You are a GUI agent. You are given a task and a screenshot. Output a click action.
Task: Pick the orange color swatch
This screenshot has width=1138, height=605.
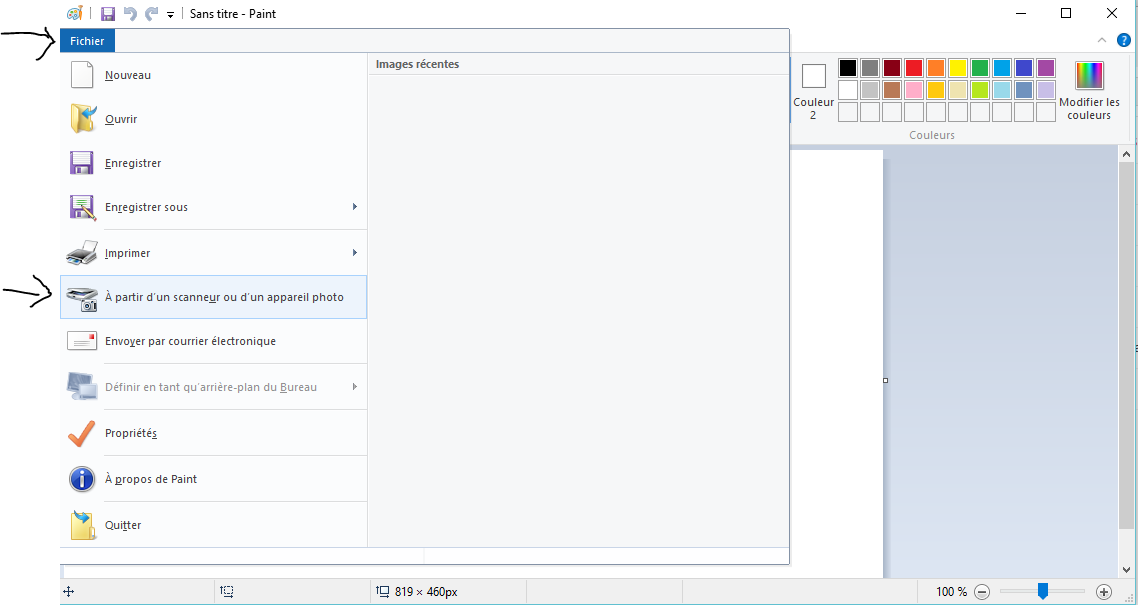pyautogui.click(x=936, y=68)
